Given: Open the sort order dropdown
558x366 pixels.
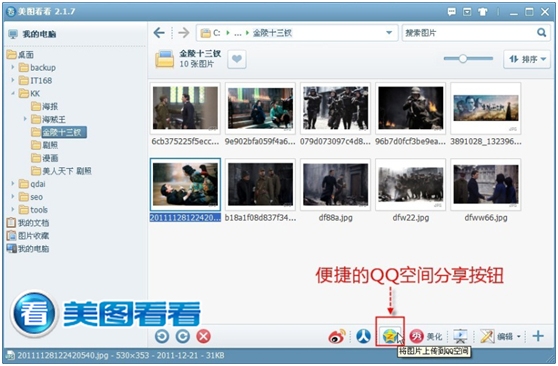Looking at the screenshot, I should [x=527, y=59].
